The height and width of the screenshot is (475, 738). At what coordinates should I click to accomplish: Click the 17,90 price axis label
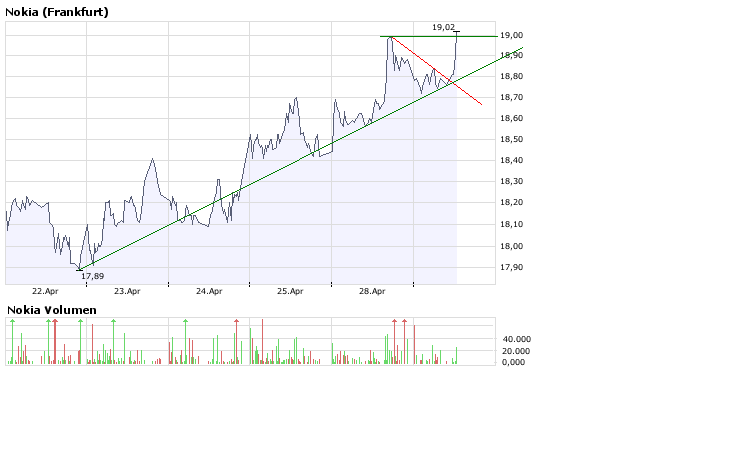511,267
